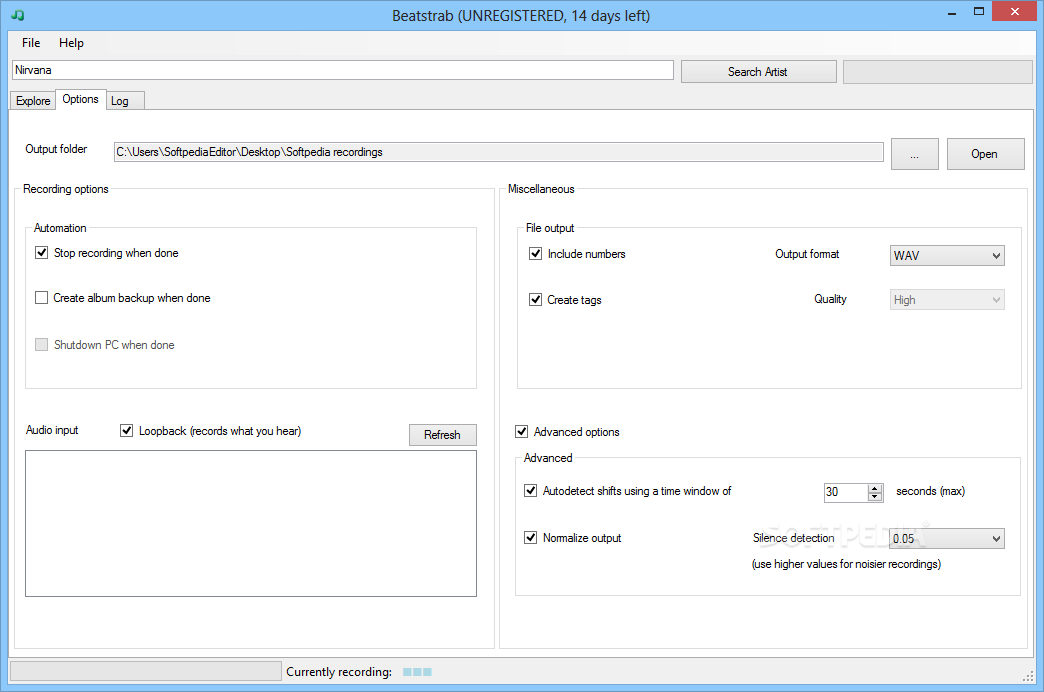The width and height of the screenshot is (1044, 692).
Task: Minimize the Beatstrab window
Action: pyautogui.click(x=951, y=13)
